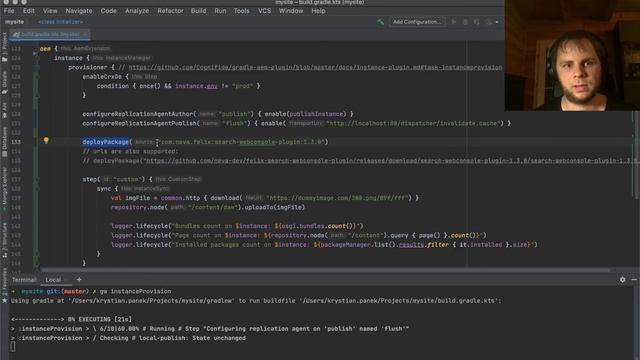The width and height of the screenshot is (640, 360).
Task: Open the Gradle tool window sidebar button
Action: point(4,83)
